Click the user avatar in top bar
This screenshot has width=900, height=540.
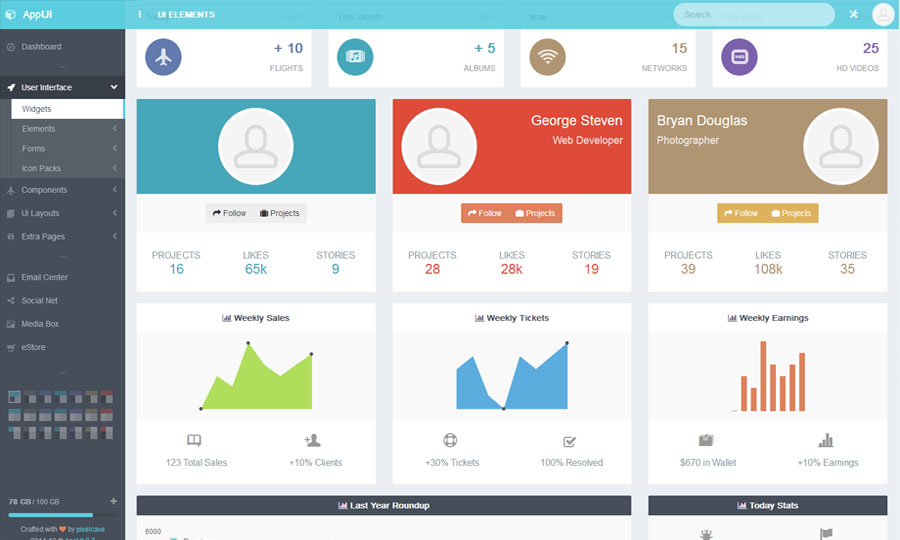tap(883, 14)
